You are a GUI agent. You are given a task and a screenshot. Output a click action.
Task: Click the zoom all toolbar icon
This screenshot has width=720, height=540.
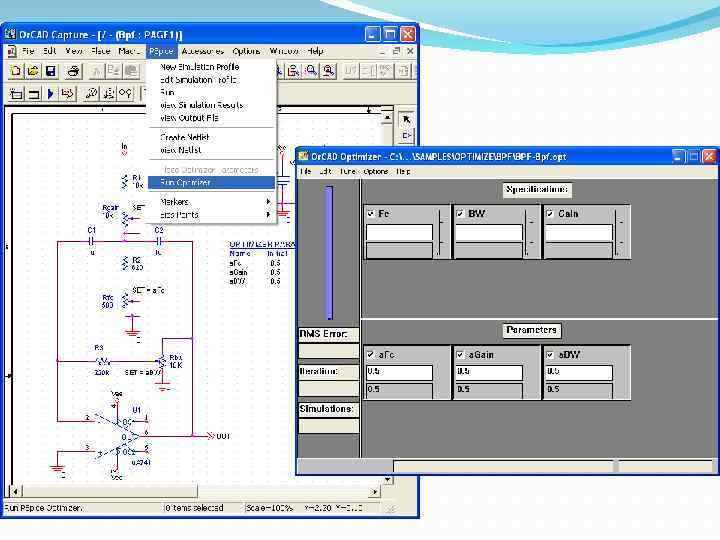point(329,71)
